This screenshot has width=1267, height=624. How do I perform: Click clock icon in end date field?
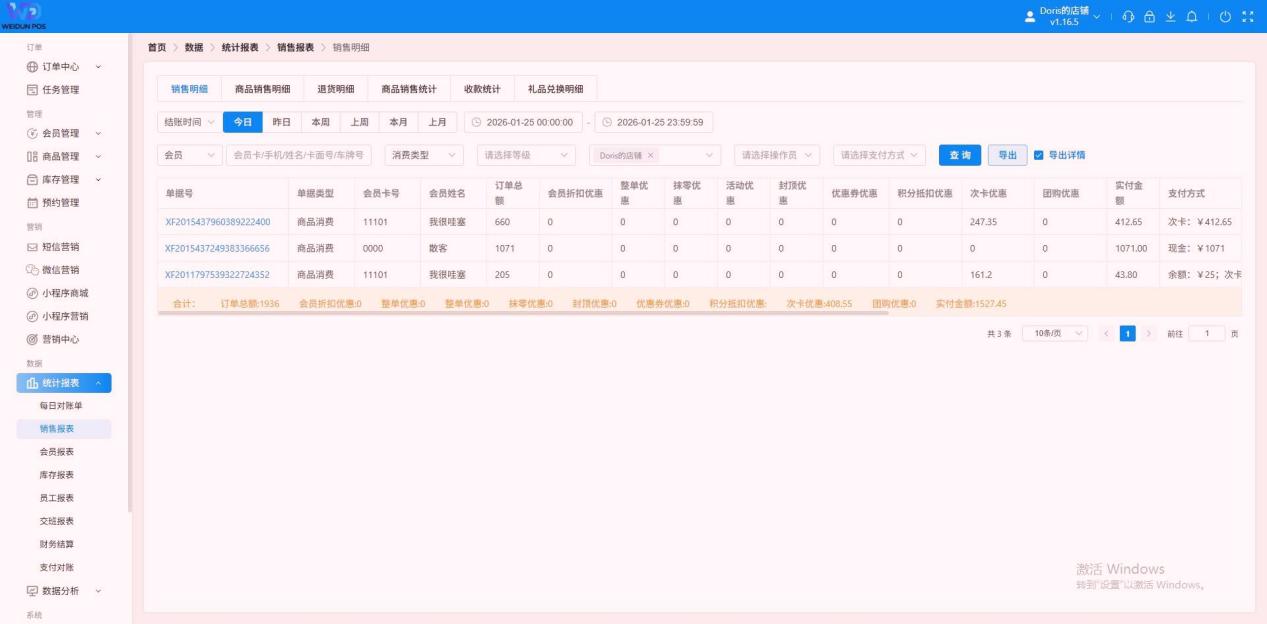606,122
